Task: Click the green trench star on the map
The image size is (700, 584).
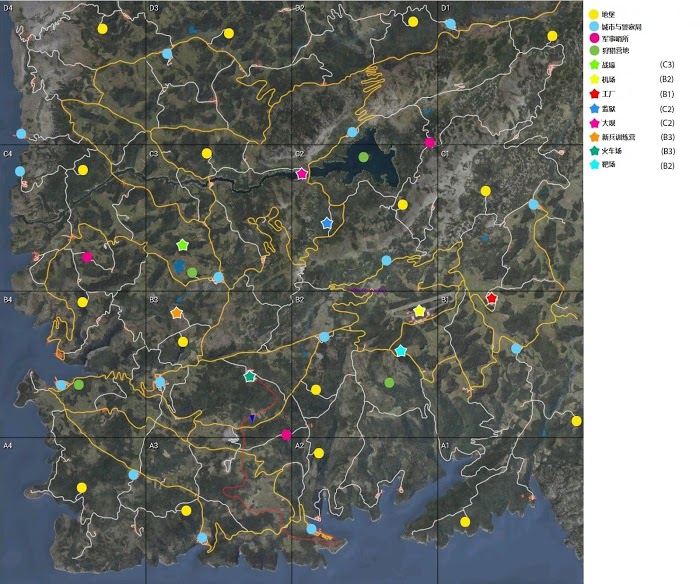Action: click(182, 245)
